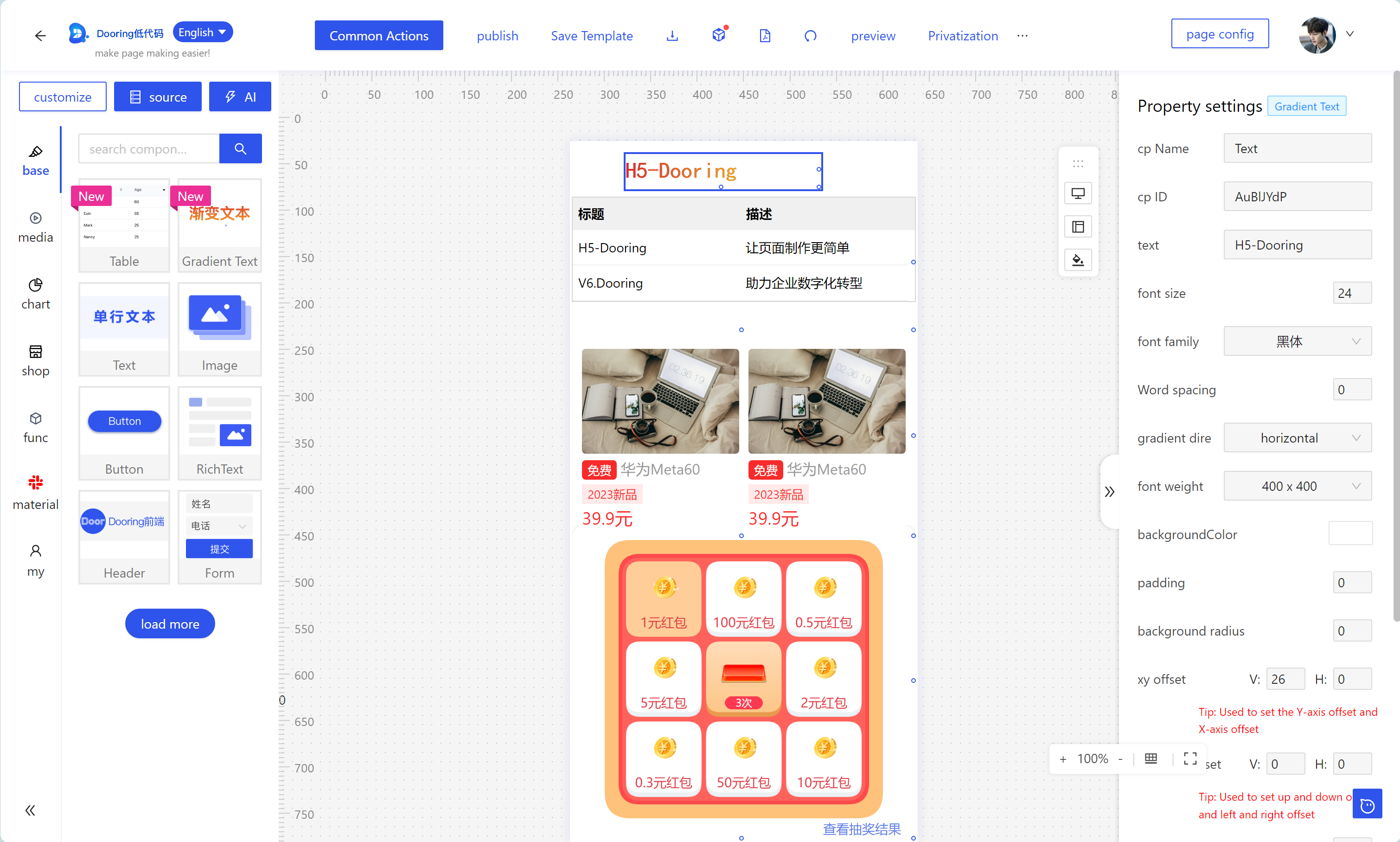Open the English language dropdown
The image size is (1400, 842).
coord(203,32)
